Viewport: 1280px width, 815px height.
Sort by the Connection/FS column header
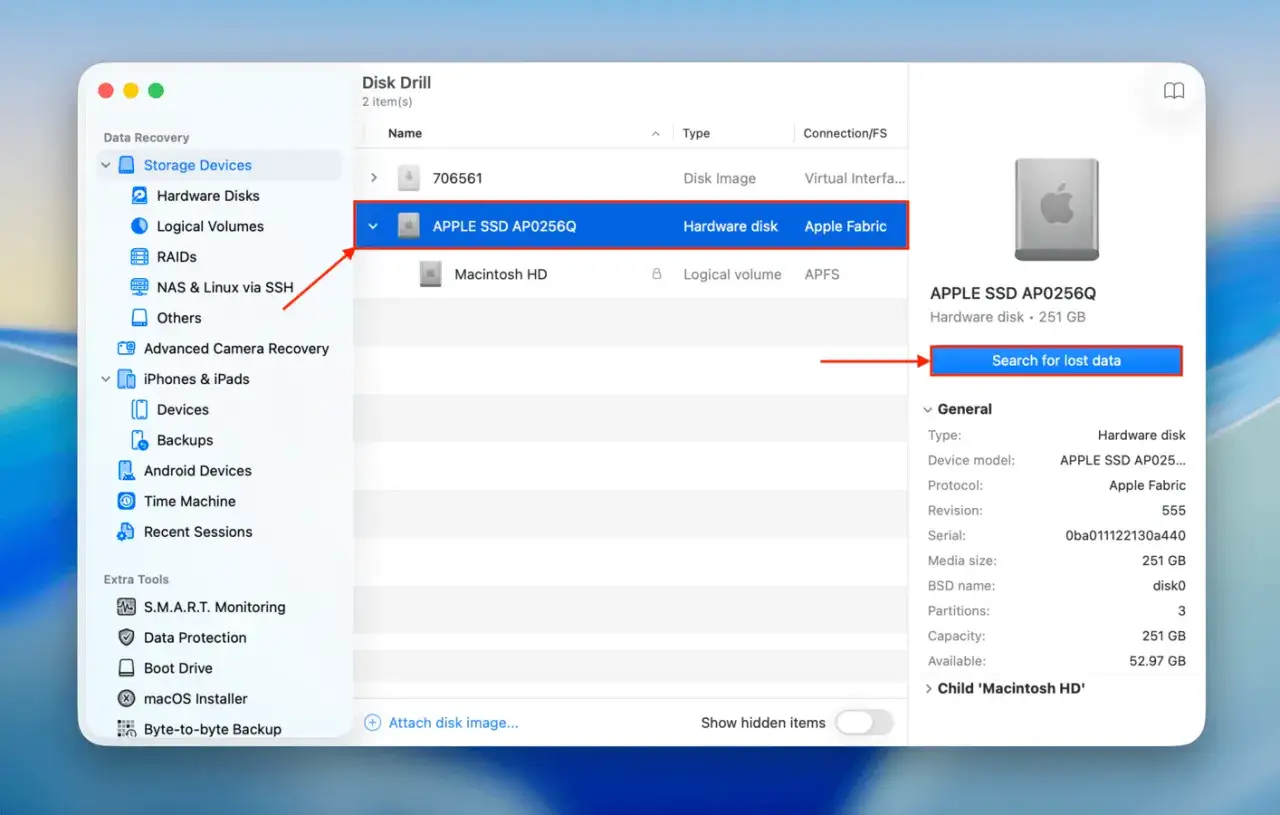point(845,133)
